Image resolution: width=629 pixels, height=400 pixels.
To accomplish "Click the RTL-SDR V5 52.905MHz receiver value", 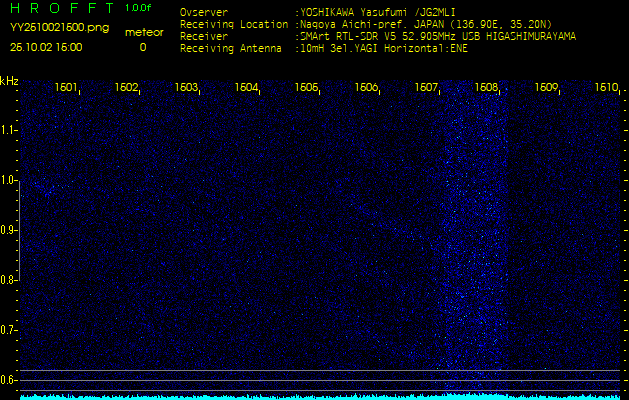I will (438, 37).
